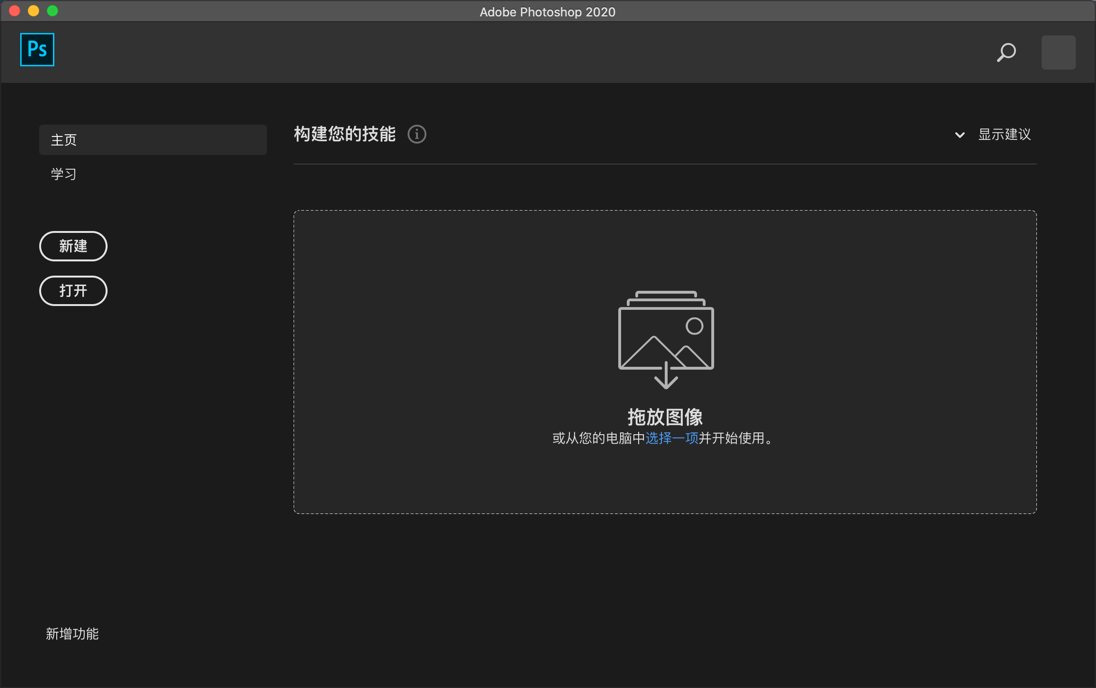Image resolution: width=1096 pixels, height=688 pixels.
Task: Follow the 选择一项 link
Action: (672, 438)
